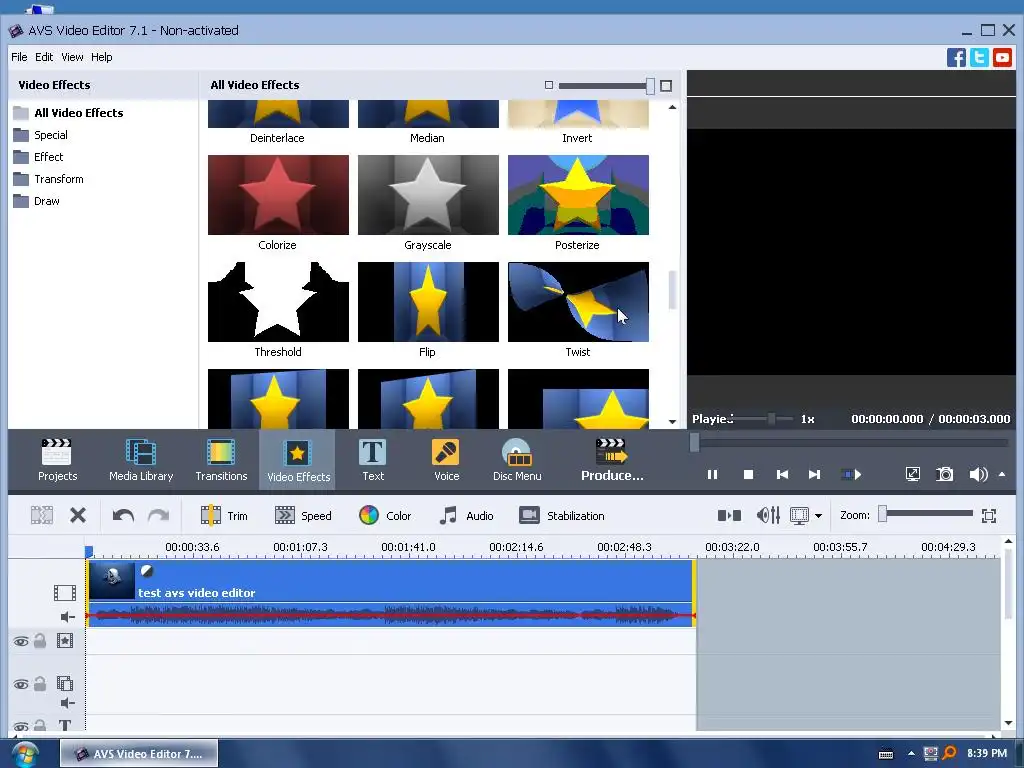Mute the main video track audio
1024x768 pixels.
[67, 616]
